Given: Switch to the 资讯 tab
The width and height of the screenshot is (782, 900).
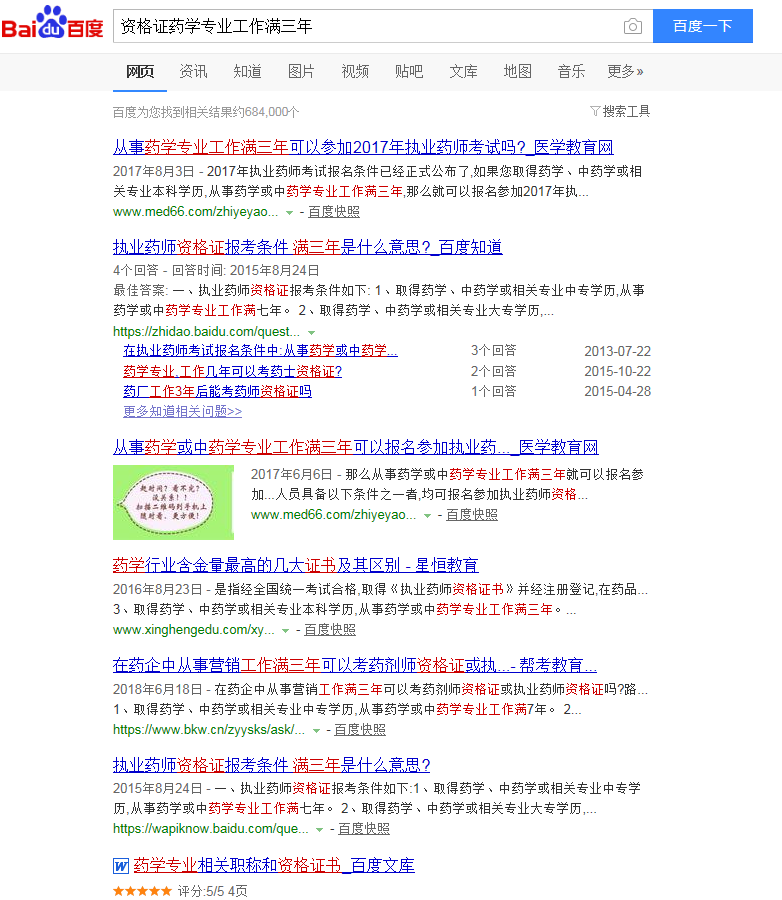Looking at the screenshot, I should click(193, 72).
